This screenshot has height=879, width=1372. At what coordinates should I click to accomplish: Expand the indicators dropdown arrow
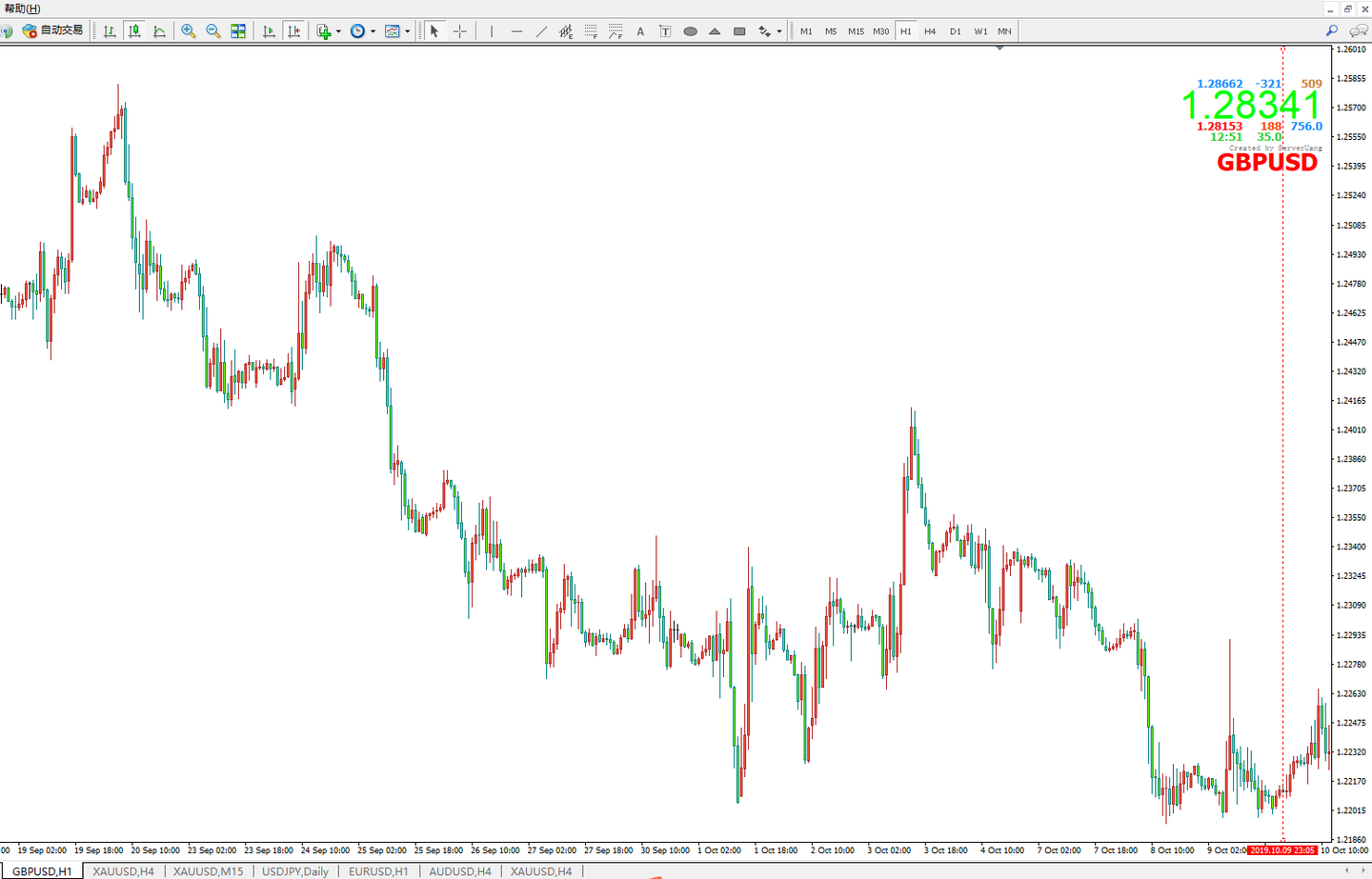[x=338, y=30]
